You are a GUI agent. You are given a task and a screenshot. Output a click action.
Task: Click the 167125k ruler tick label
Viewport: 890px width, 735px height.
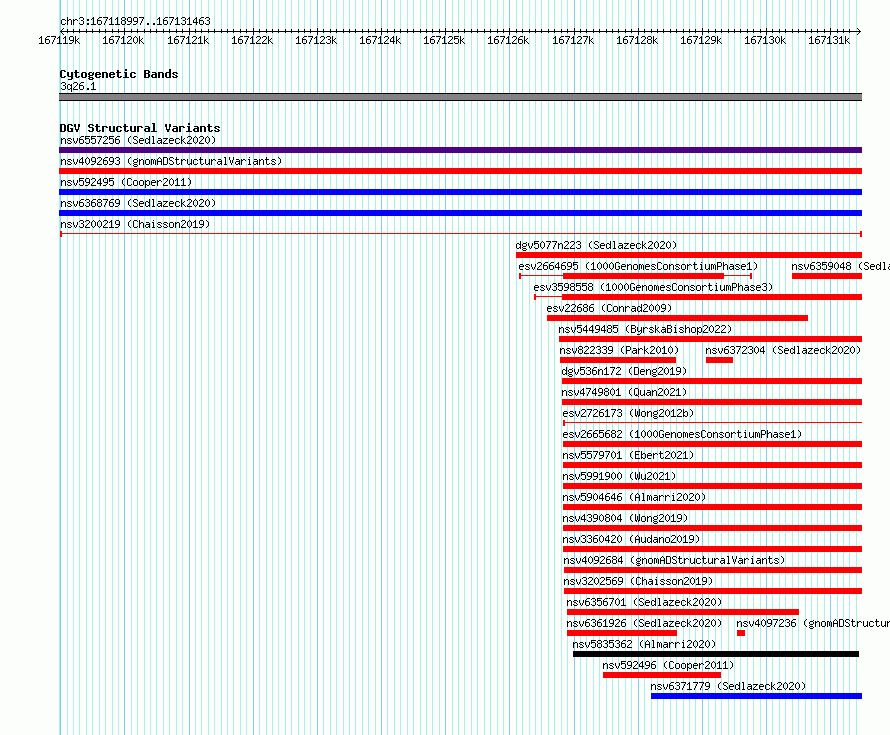(x=444, y=40)
